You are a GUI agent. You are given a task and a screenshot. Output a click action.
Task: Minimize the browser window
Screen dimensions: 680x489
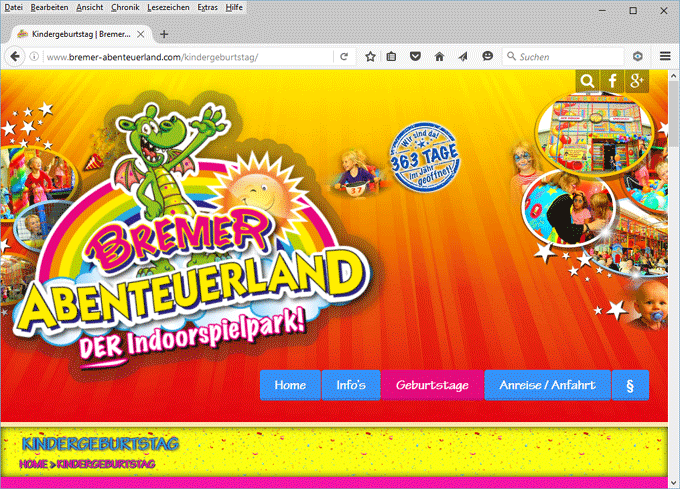click(602, 10)
